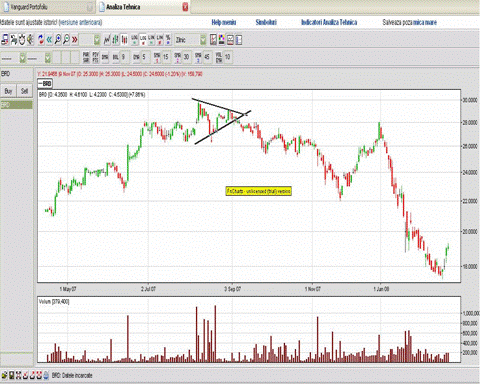Click the second LIN scale icon with red mark
The width and height of the screenshot is (480, 384).
point(160,39)
